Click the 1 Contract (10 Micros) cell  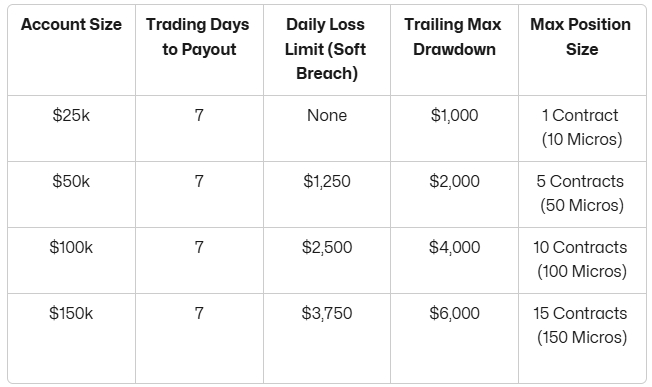click(x=581, y=127)
